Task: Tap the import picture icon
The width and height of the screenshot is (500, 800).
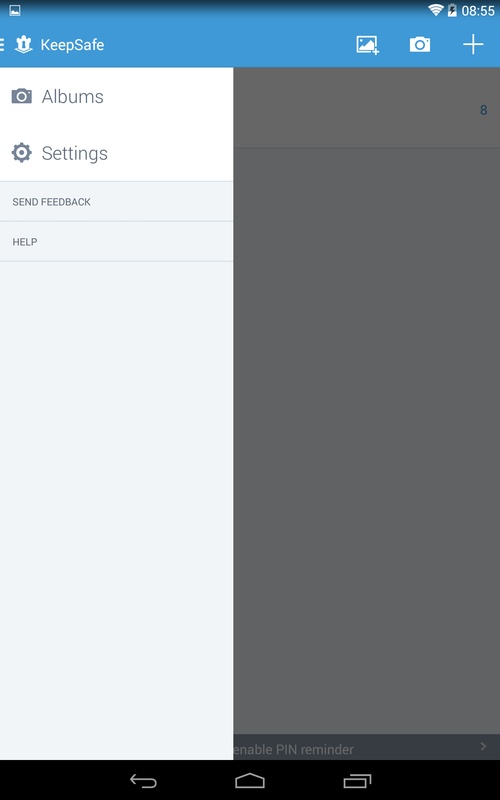Action: [x=367, y=45]
